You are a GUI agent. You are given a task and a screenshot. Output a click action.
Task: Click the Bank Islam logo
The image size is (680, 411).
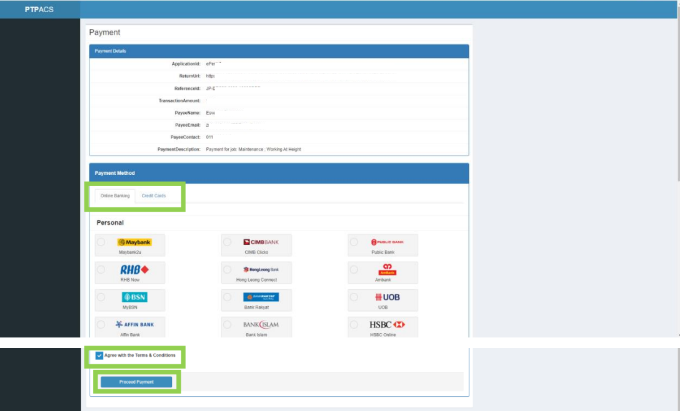pyautogui.click(x=261, y=324)
